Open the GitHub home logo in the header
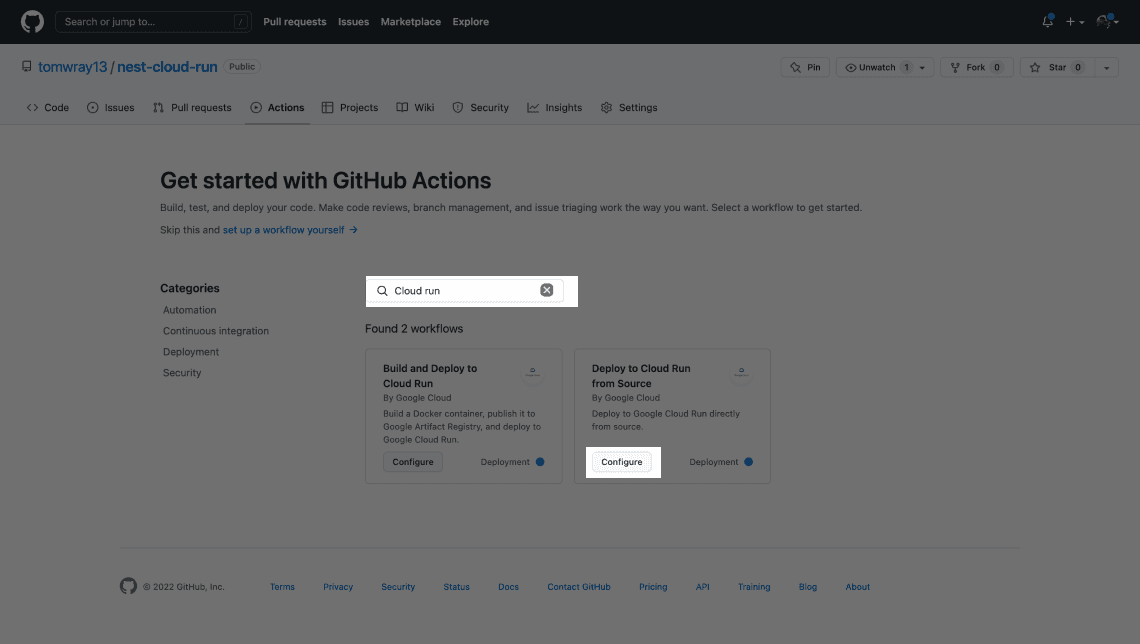Screen dimensions: 1140x644 (x=32, y=22)
